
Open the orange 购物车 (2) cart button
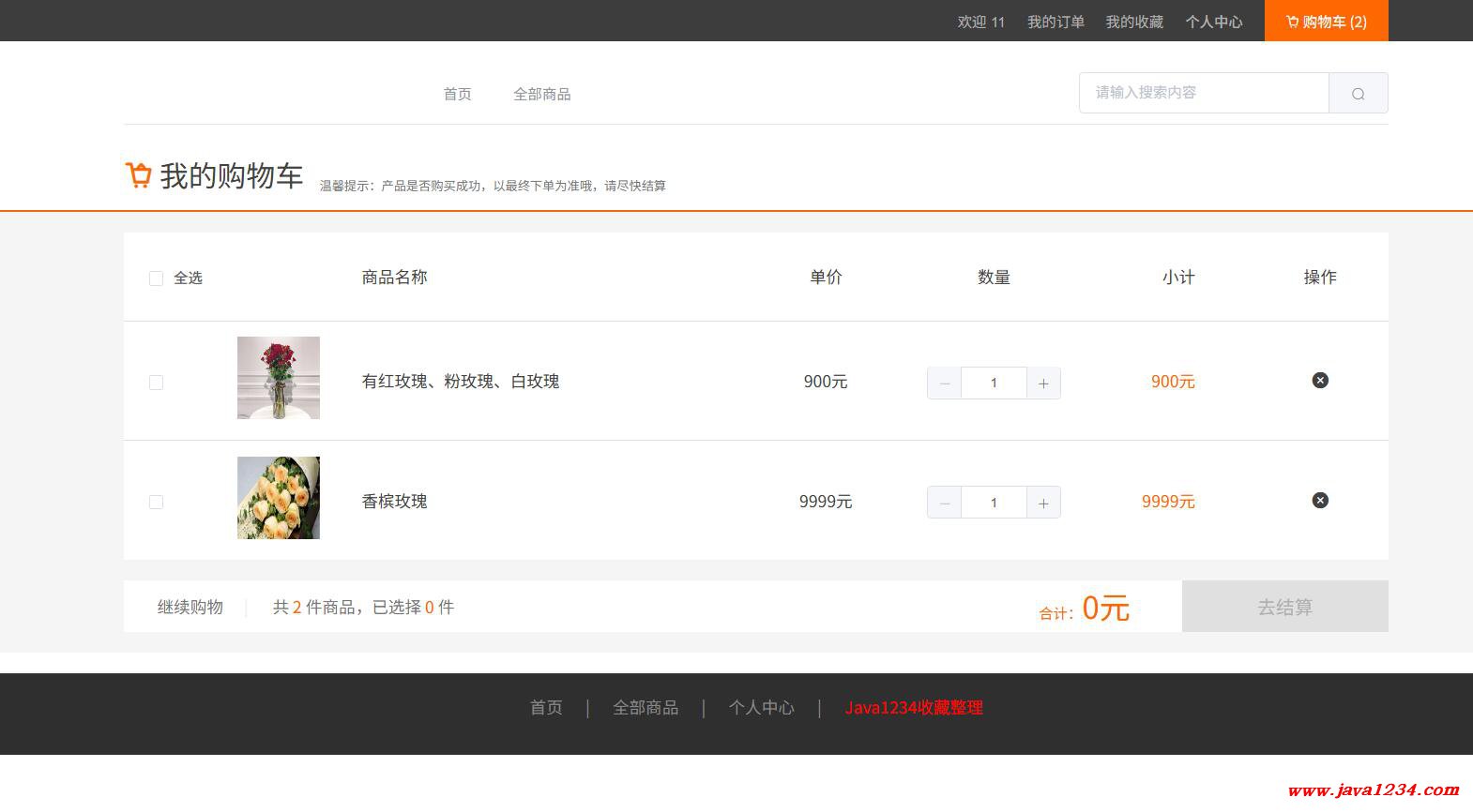click(x=1326, y=22)
